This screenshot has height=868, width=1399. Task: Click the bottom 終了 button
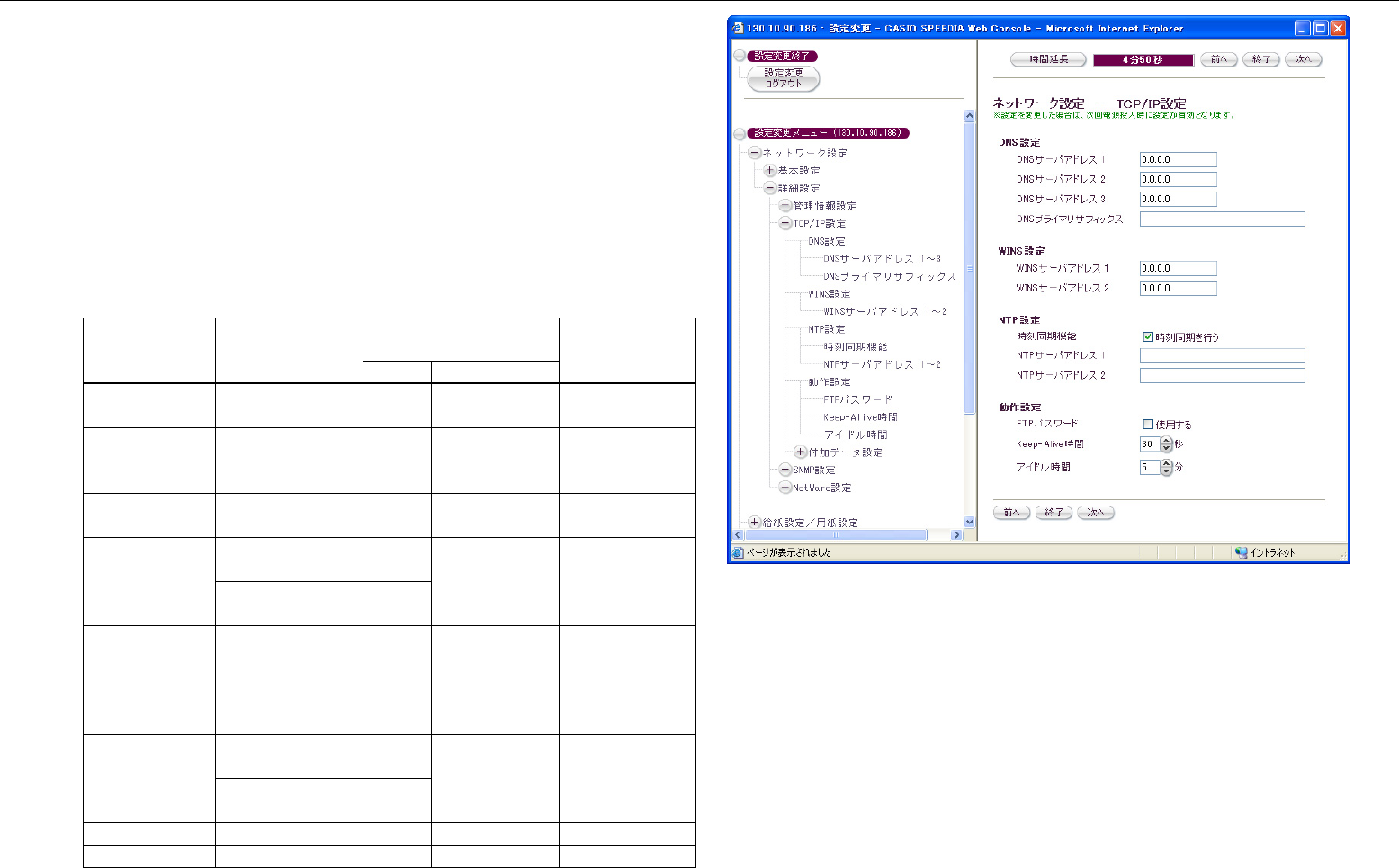[x=1054, y=513]
